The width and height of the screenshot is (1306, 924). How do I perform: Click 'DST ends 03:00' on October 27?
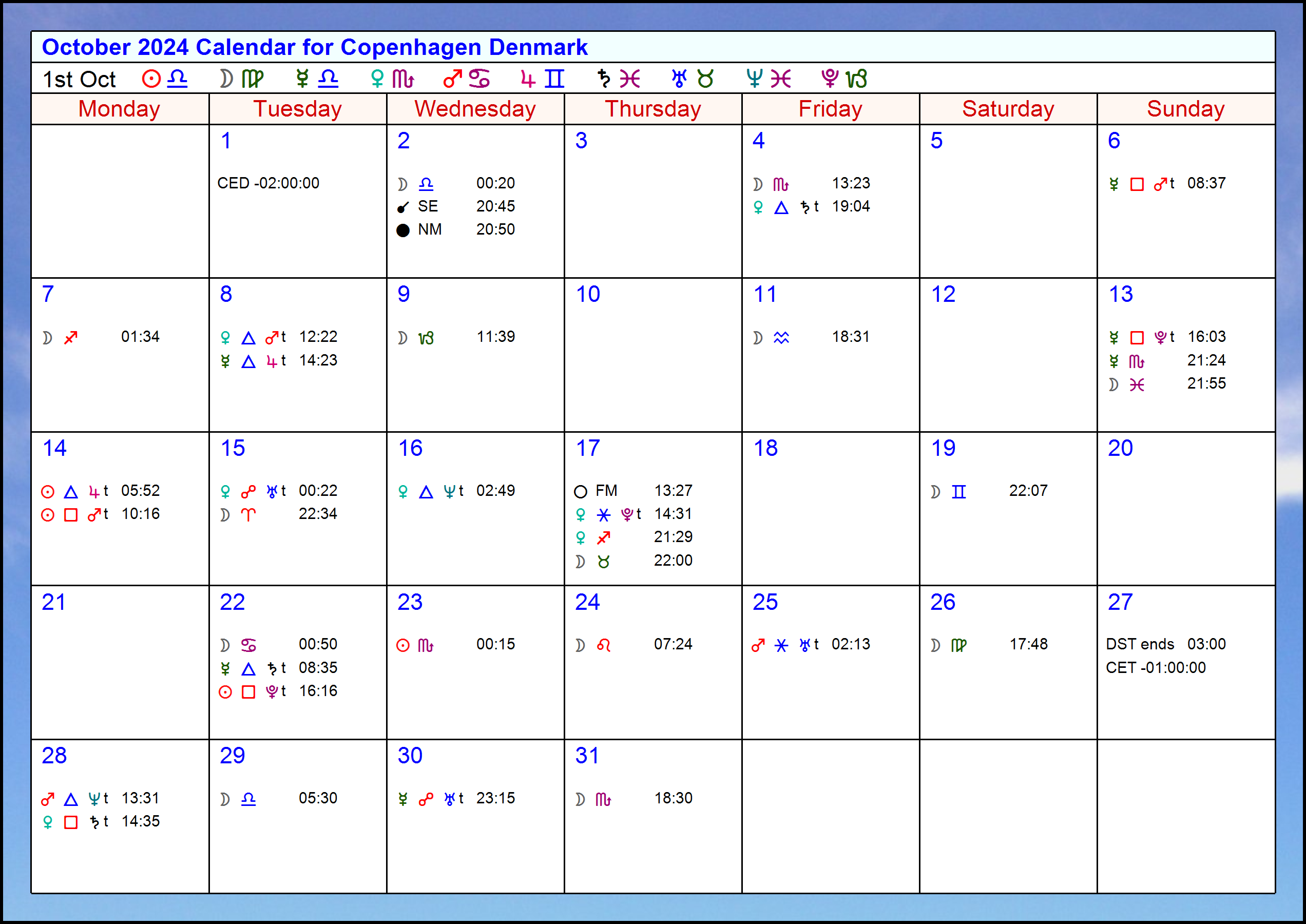click(1165, 644)
